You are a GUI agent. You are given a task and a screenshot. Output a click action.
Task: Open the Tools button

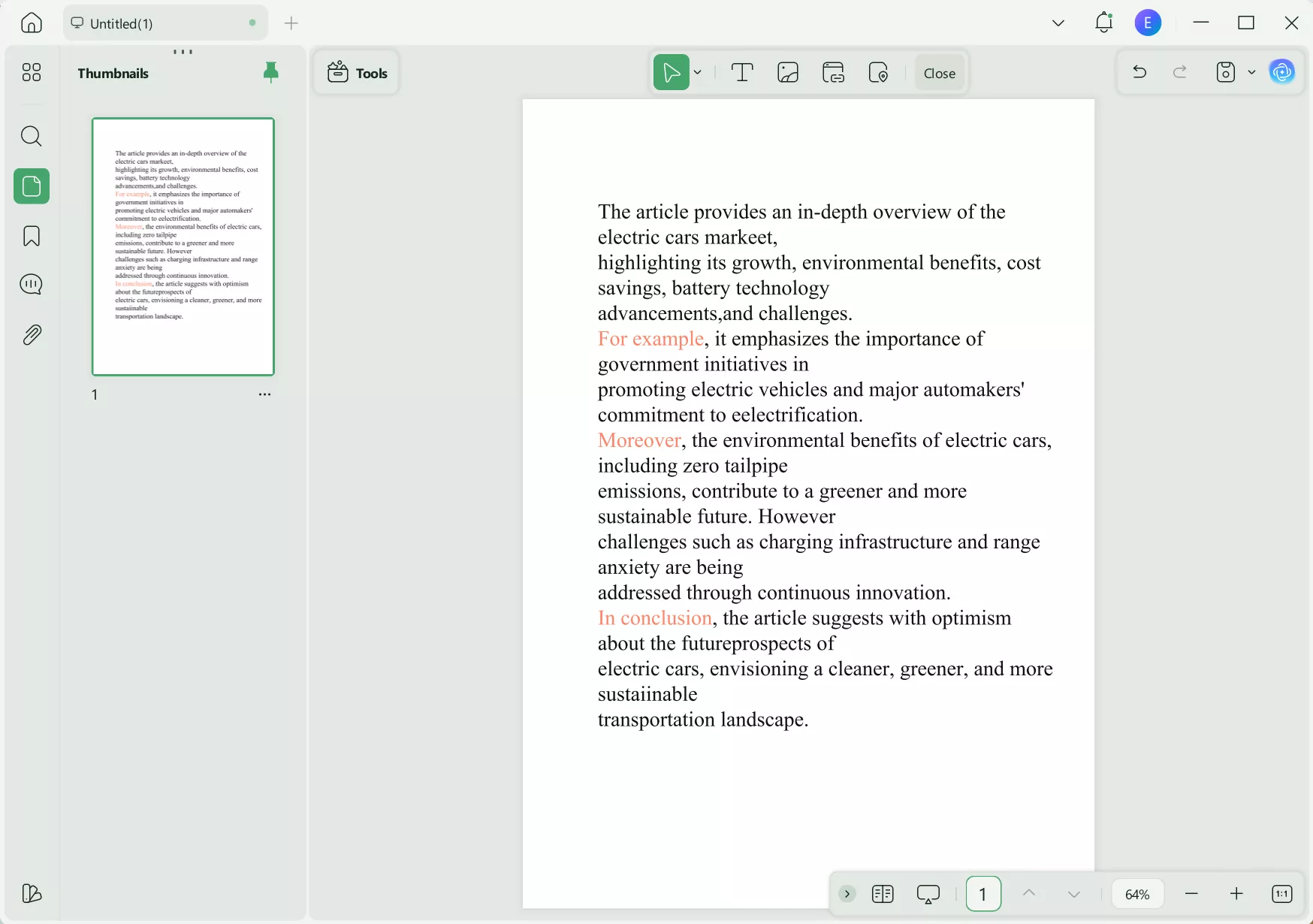tap(358, 73)
